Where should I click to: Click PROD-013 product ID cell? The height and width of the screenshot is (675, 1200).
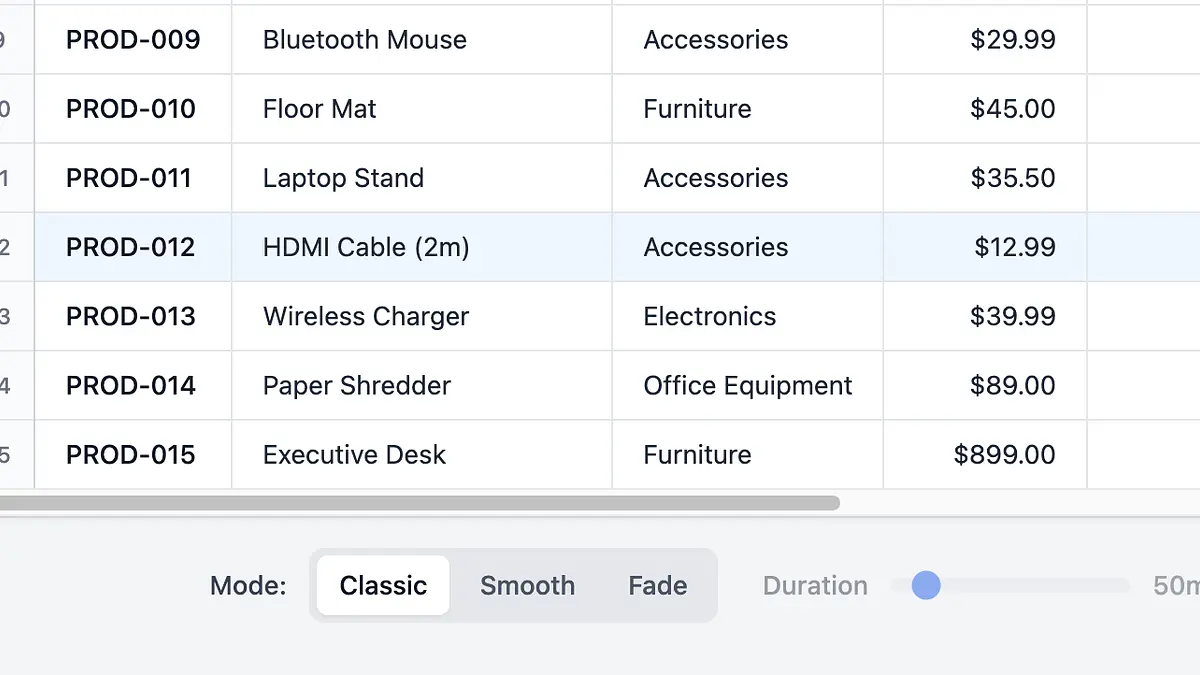133,316
